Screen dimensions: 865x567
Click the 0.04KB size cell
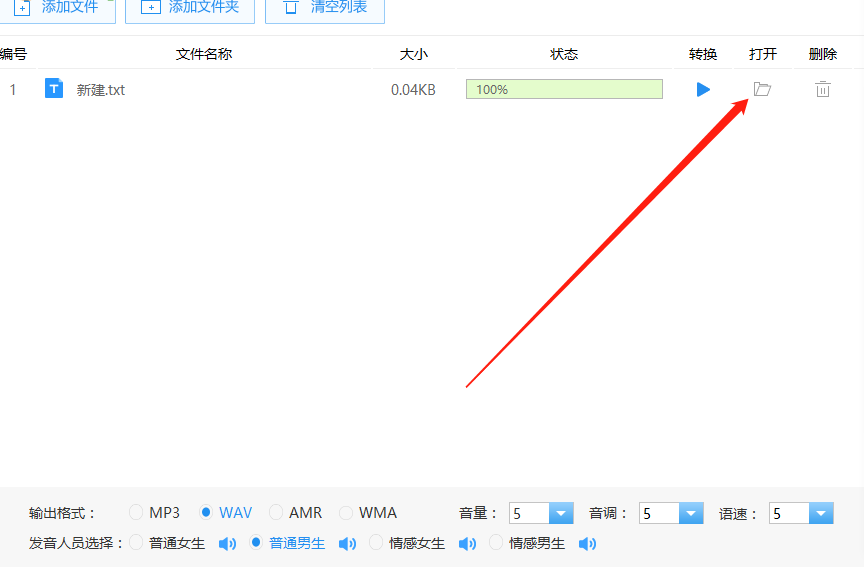point(413,90)
